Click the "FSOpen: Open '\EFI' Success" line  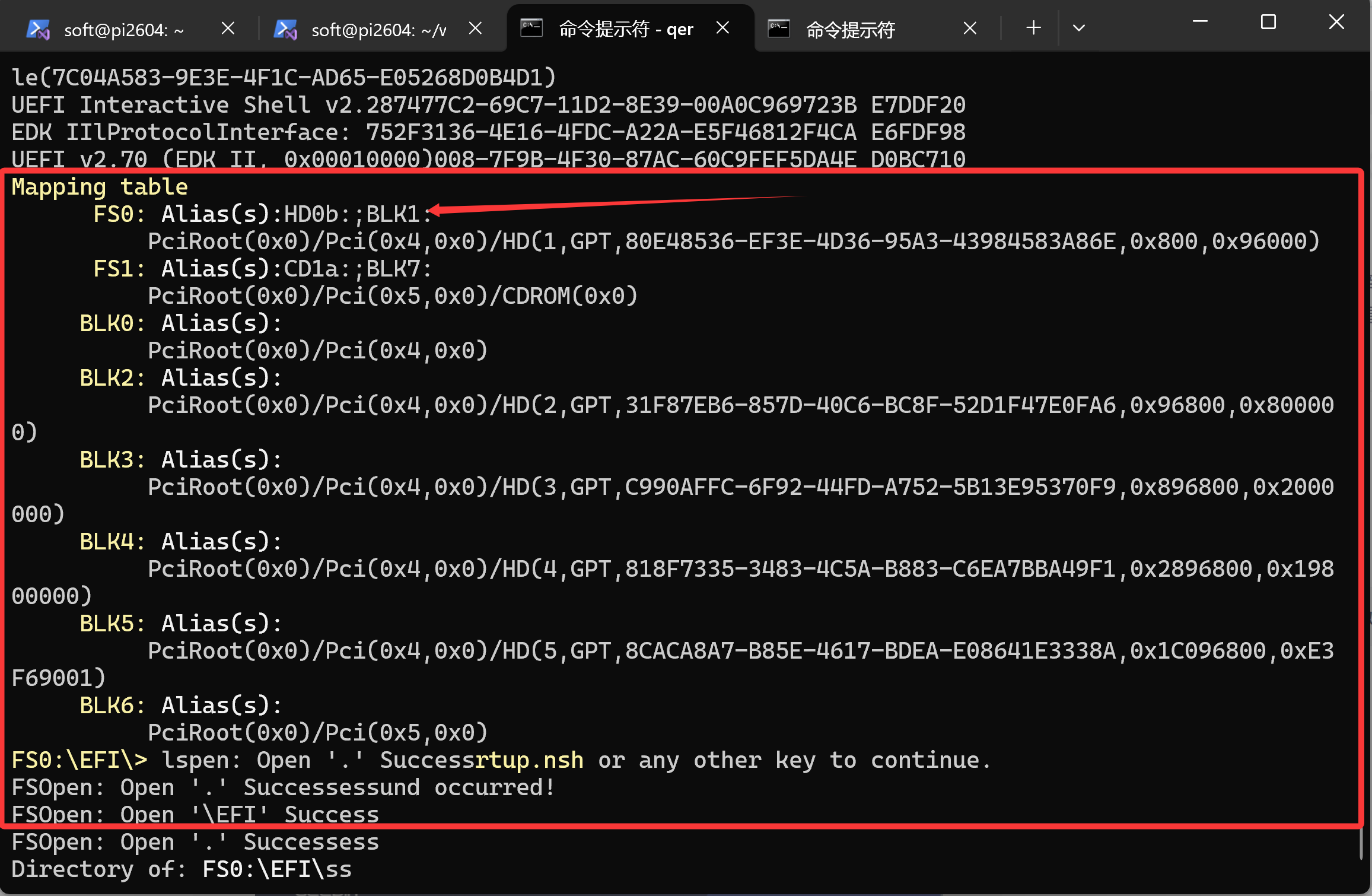click(195, 815)
